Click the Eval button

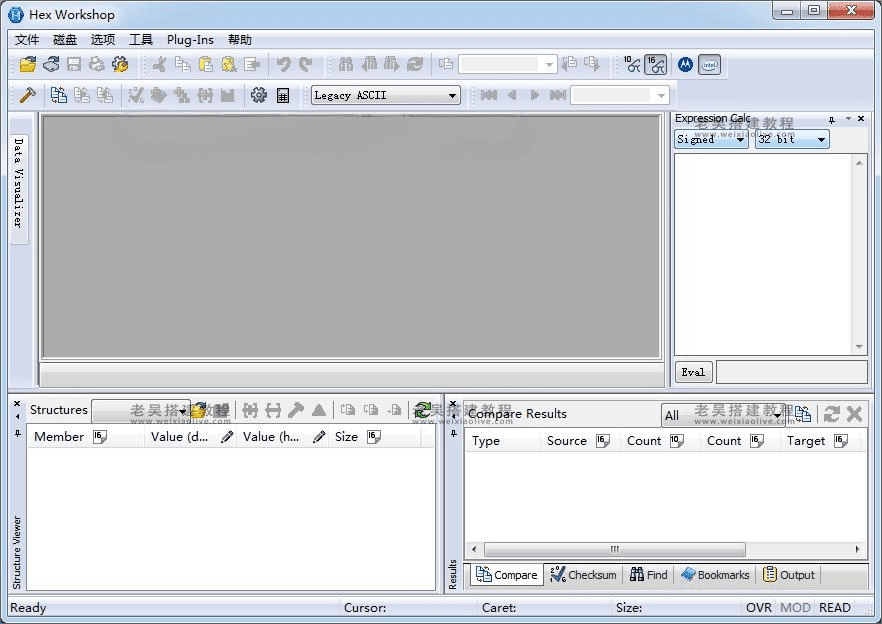[x=693, y=372]
